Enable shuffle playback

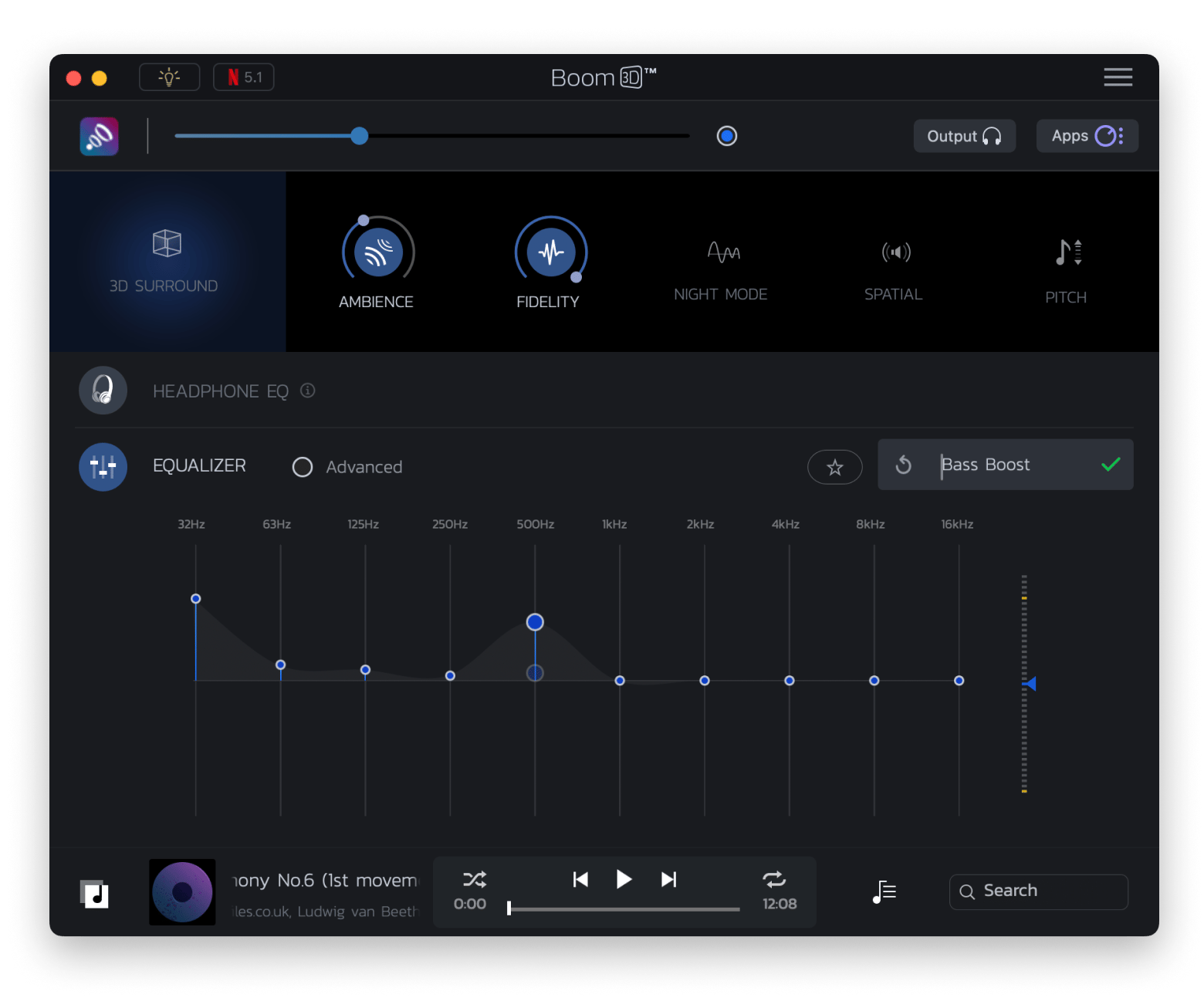pyautogui.click(x=474, y=879)
